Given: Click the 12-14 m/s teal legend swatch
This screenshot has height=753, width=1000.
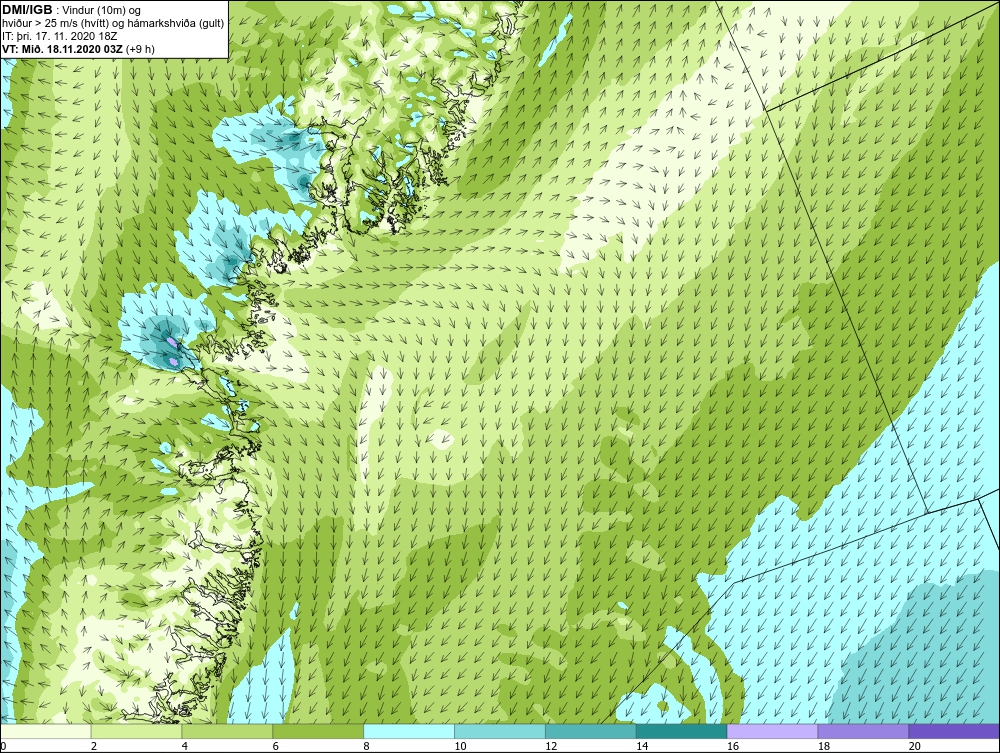Looking at the screenshot, I should click(x=591, y=731).
